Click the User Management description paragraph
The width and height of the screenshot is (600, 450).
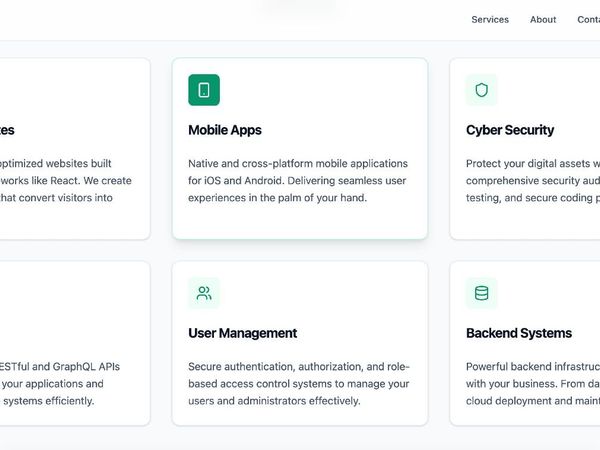[298, 384]
